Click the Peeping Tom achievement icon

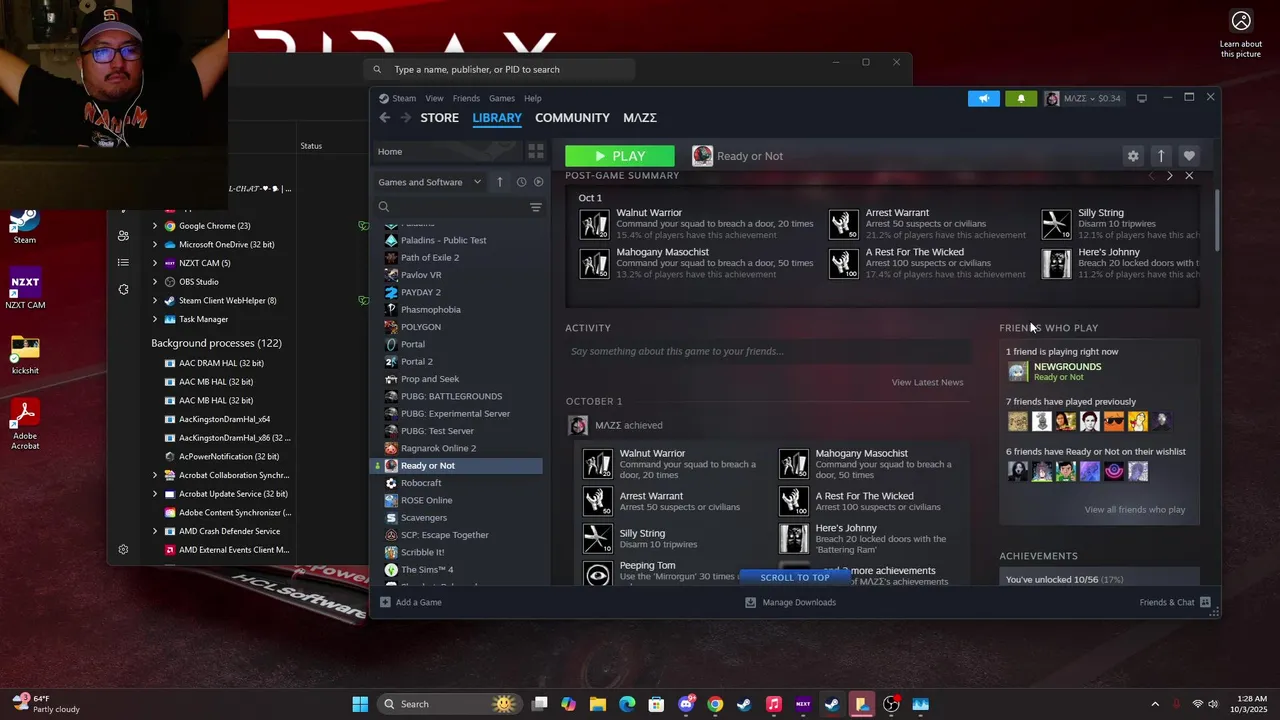598,573
